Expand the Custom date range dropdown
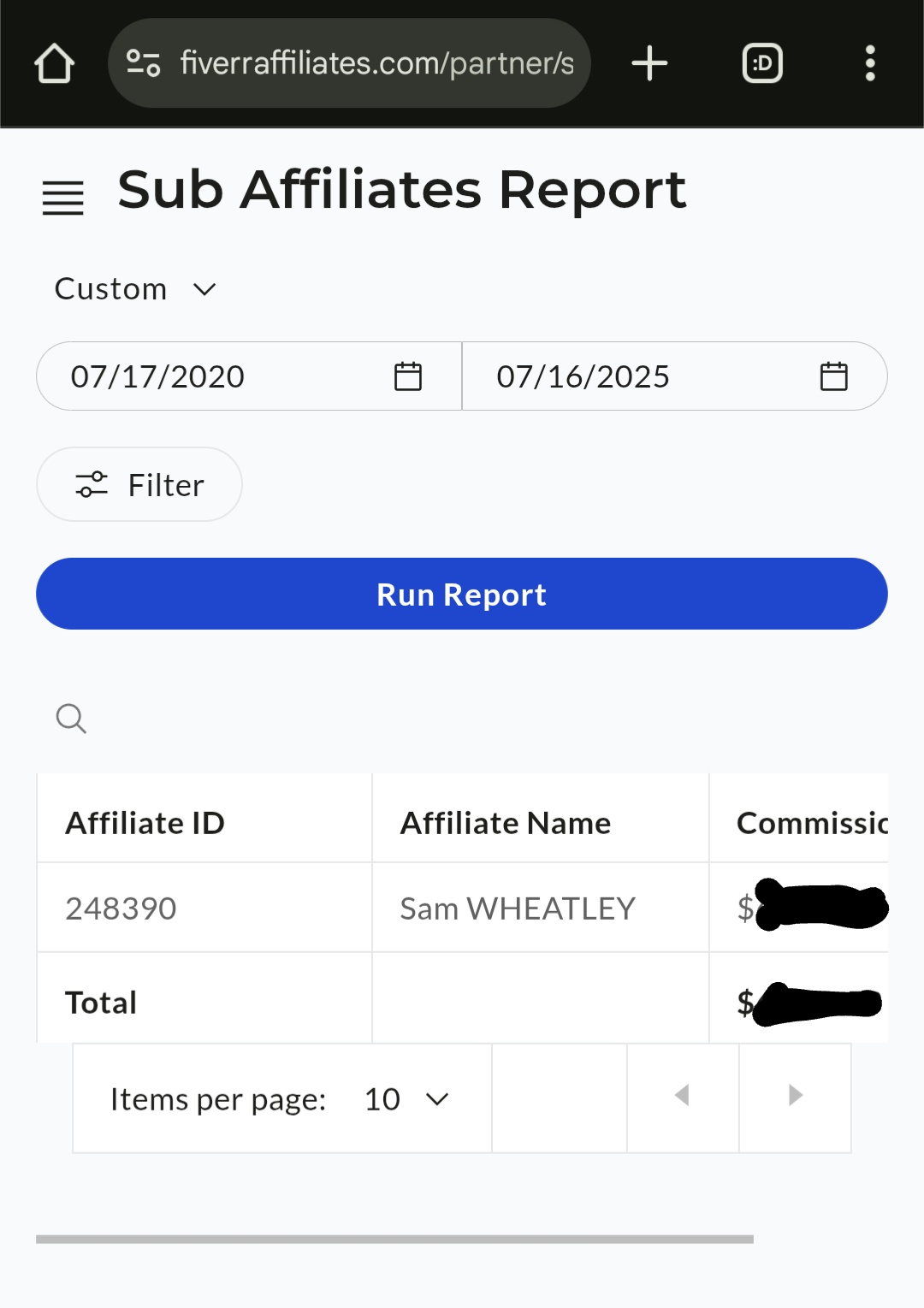This screenshot has height=1308, width=924. 135,289
